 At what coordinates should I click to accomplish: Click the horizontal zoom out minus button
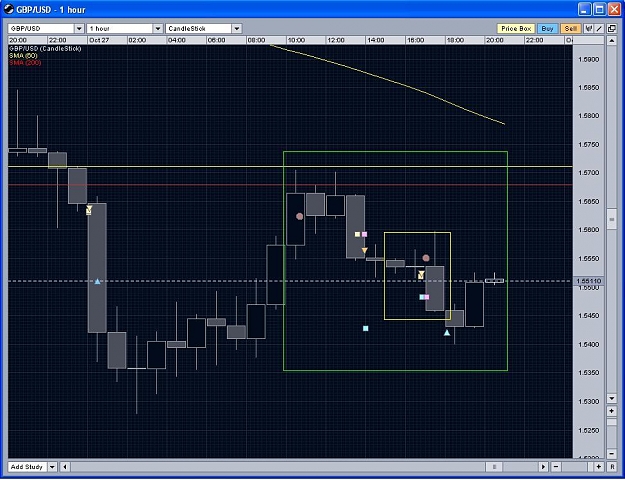tap(556, 467)
